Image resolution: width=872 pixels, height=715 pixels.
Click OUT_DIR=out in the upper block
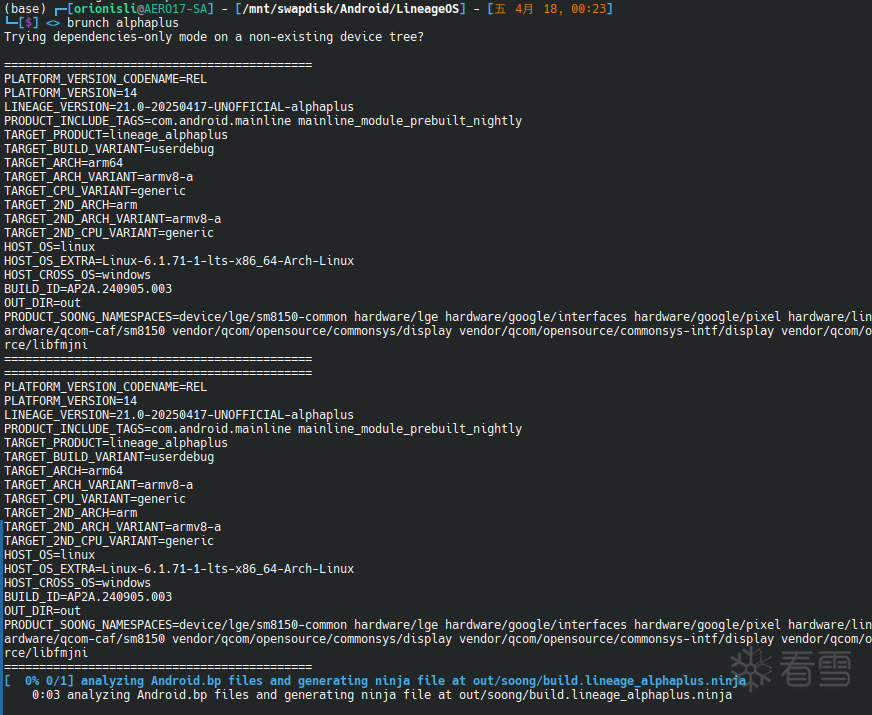point(42,302)
